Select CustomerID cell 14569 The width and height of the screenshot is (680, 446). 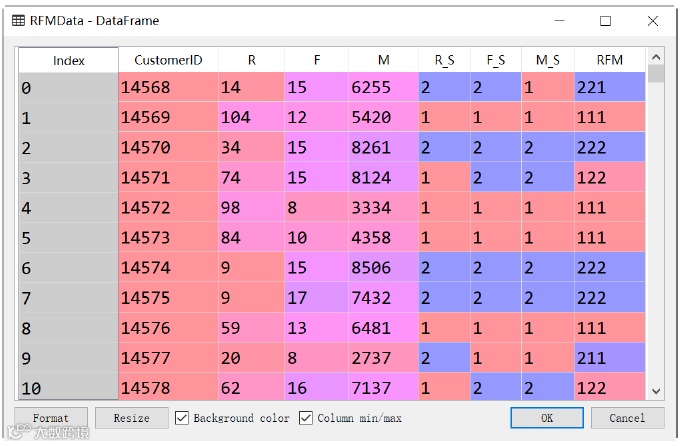pyautogui.click(x=168, y=117)
